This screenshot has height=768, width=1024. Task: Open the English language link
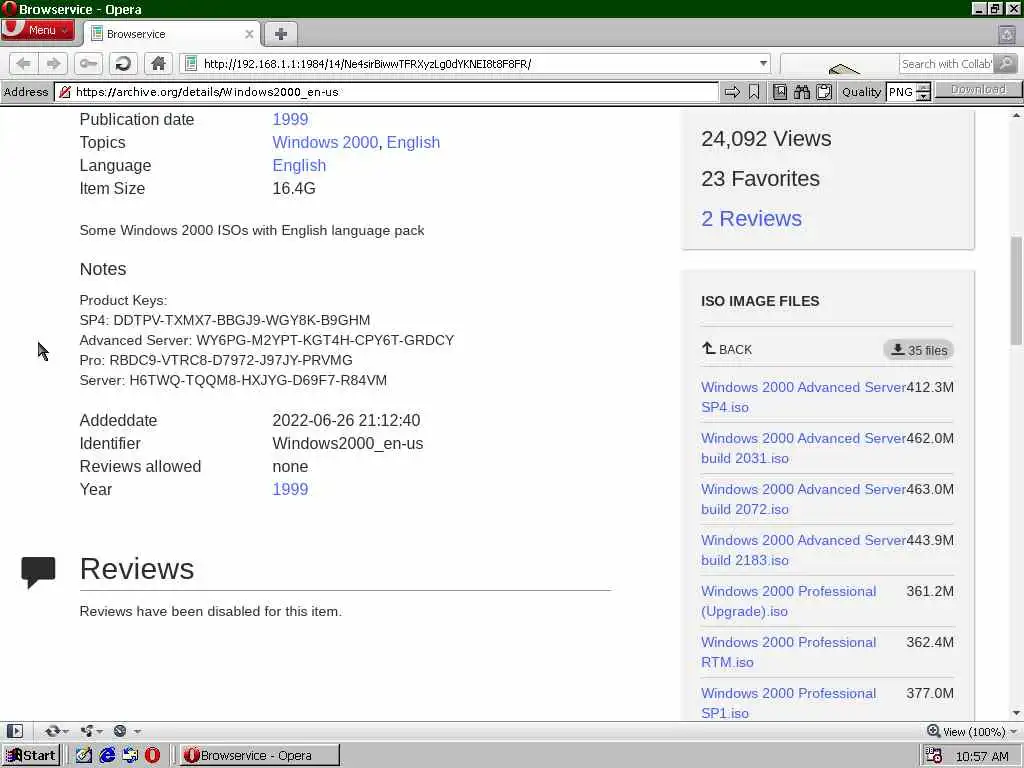pyautogui.click(x=299, y=165)
